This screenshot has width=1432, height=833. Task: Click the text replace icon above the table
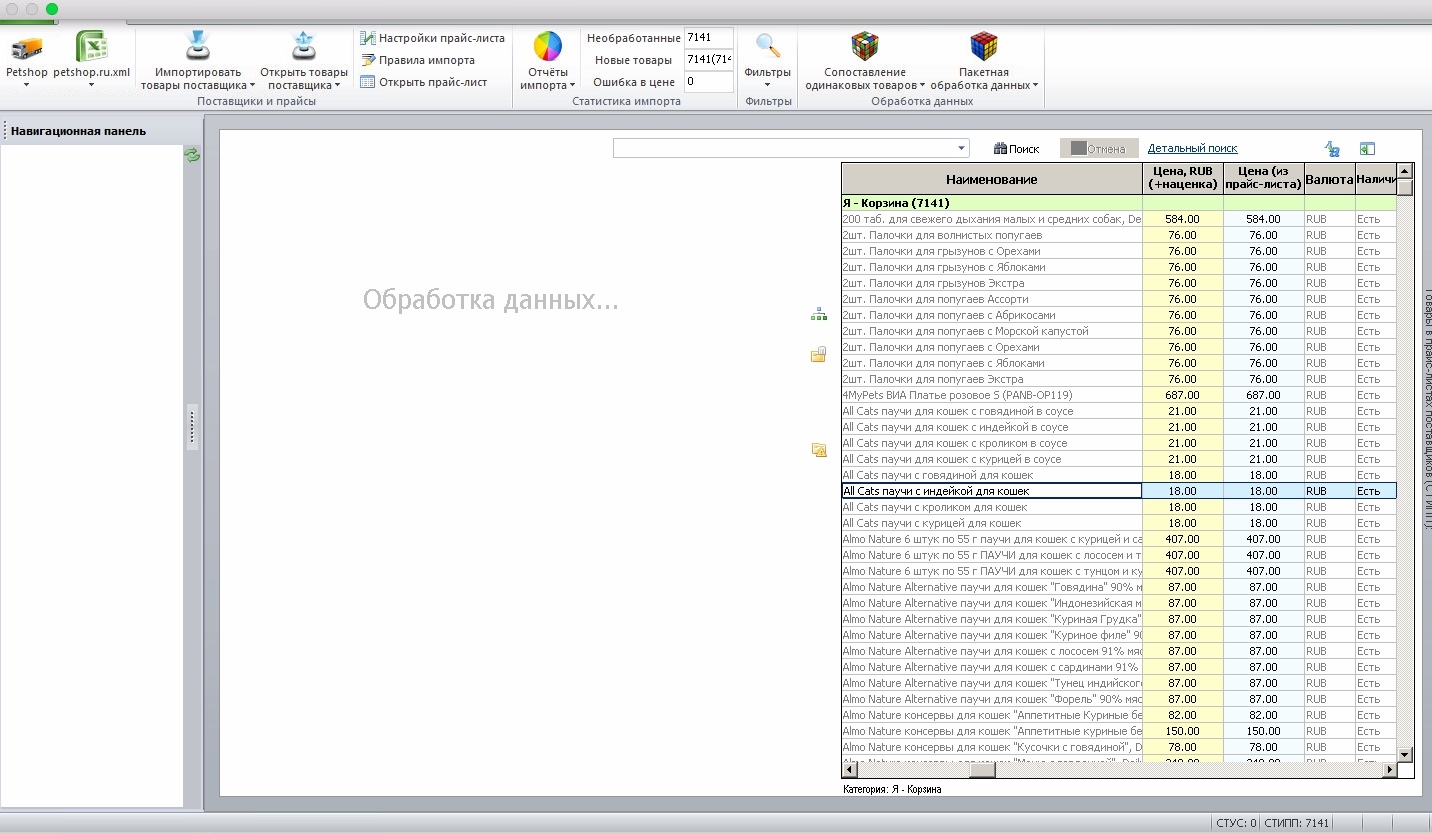tap(1332, 149)
